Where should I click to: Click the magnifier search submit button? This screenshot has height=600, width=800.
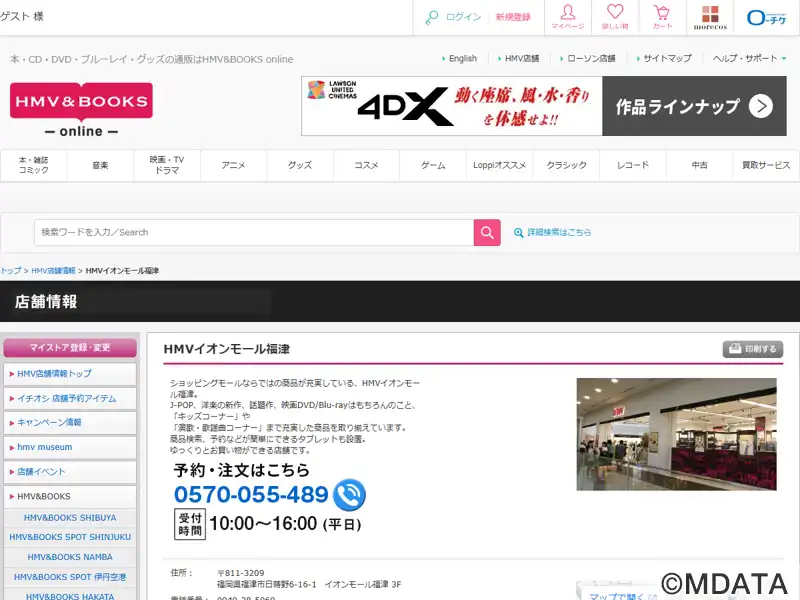coord(487,232)
